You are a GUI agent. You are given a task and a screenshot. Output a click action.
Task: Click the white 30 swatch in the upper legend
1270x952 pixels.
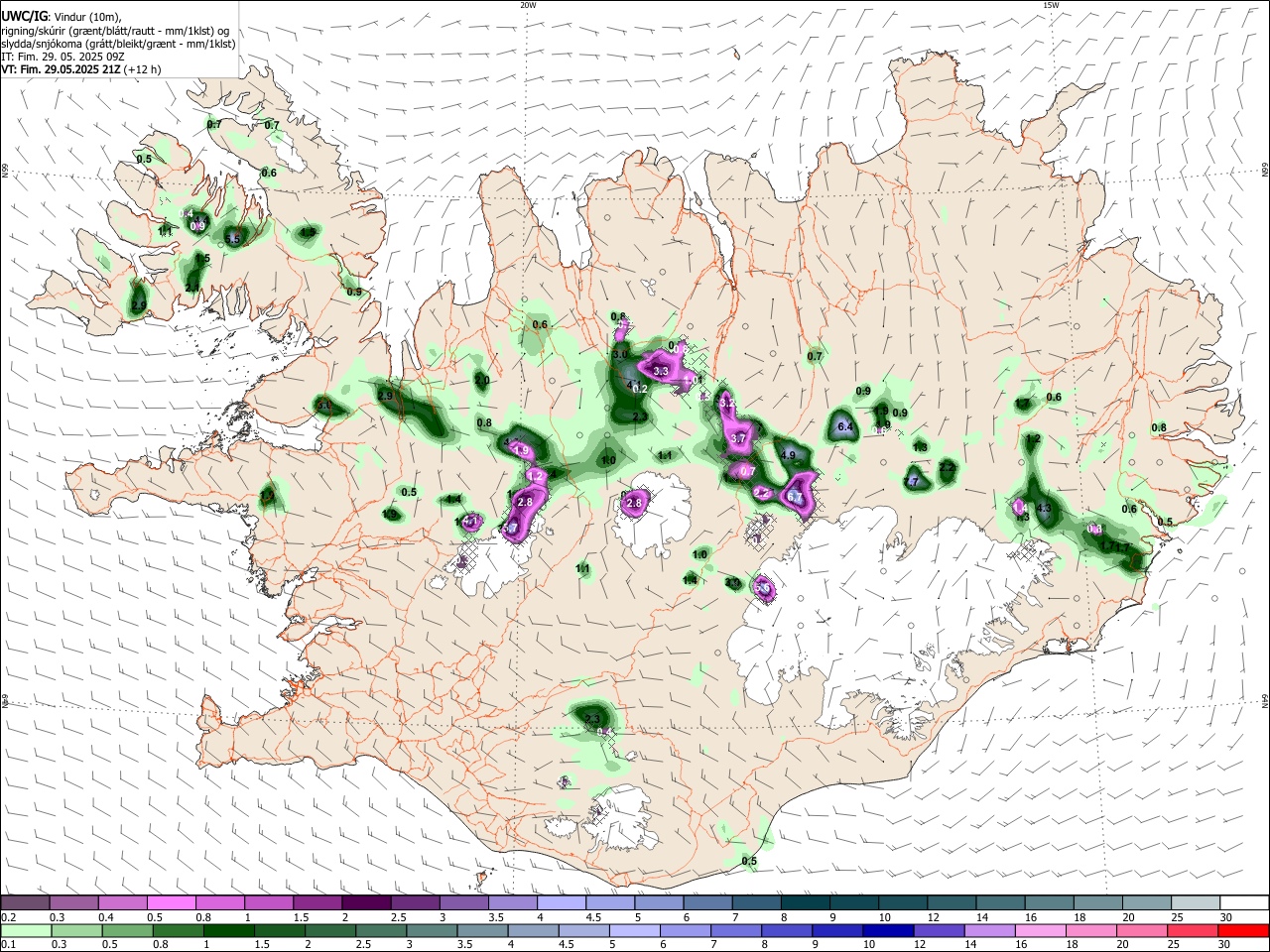coord(1242,902)
